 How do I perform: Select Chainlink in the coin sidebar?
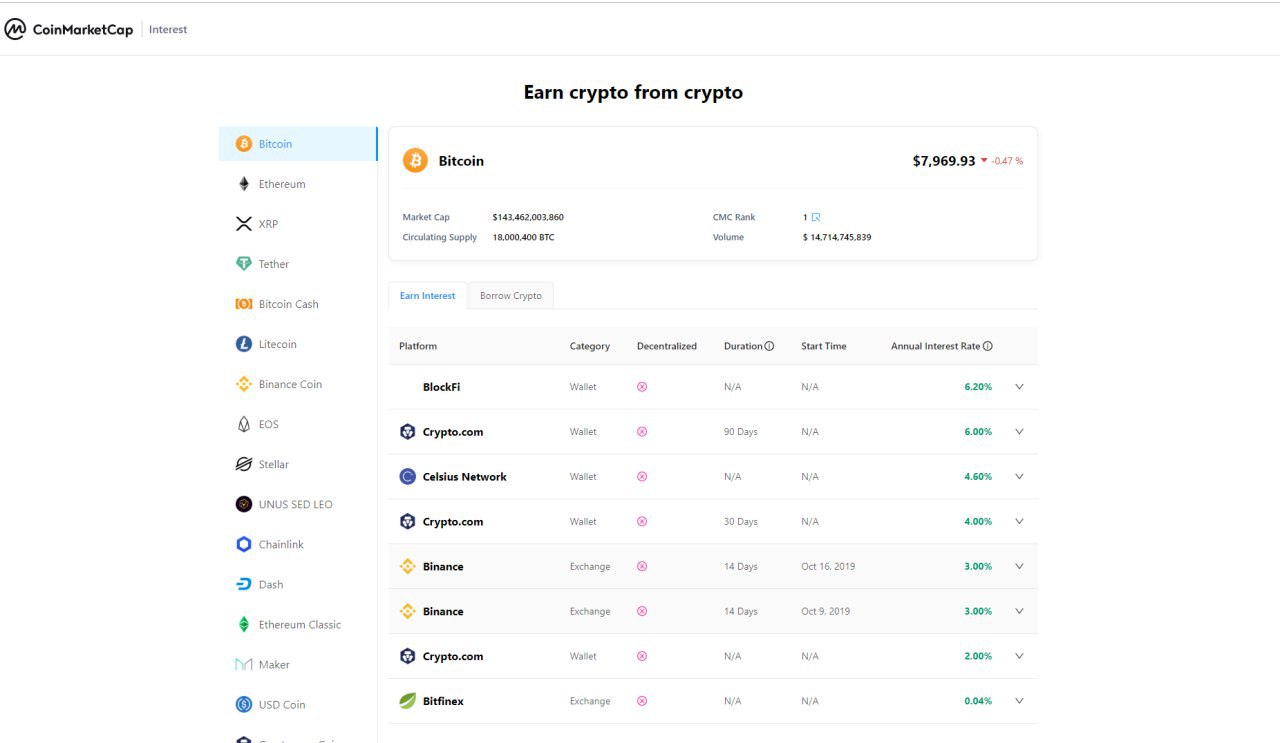click(298, 544)
